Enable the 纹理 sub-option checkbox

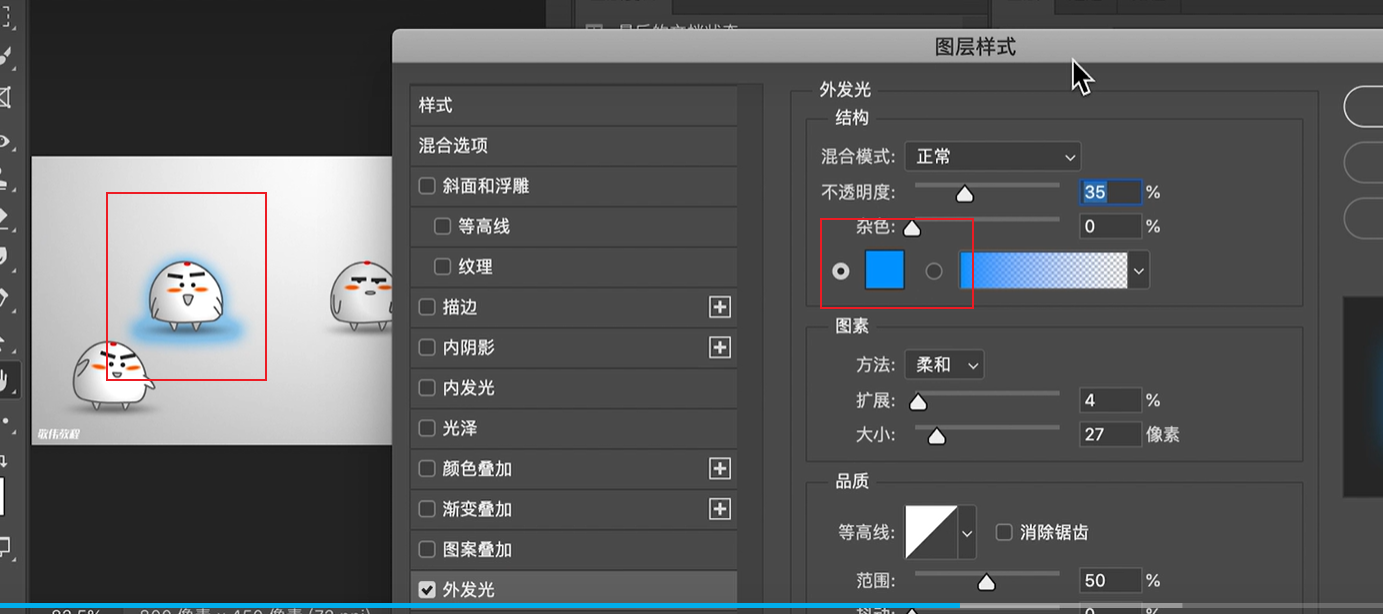pos(443,267)
